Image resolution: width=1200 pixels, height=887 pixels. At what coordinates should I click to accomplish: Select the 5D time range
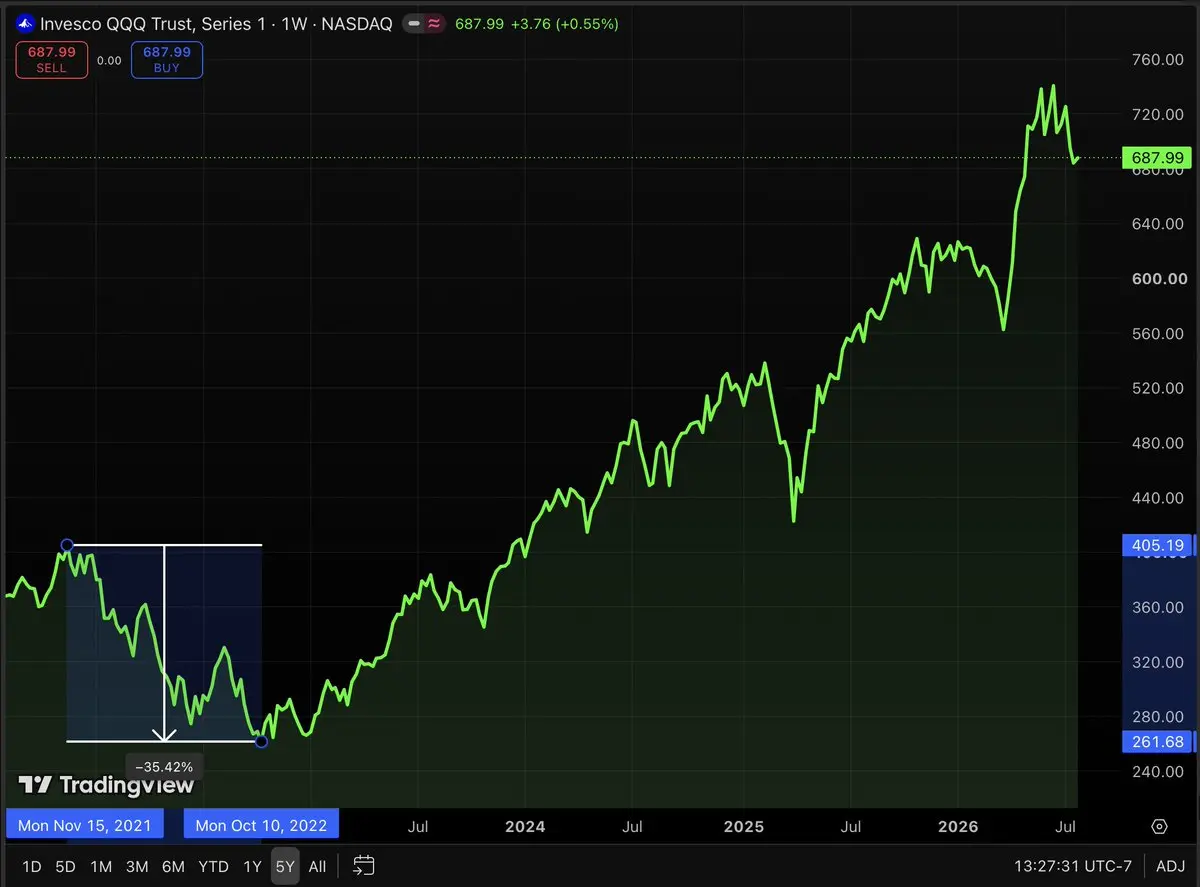tap(65, 866)
